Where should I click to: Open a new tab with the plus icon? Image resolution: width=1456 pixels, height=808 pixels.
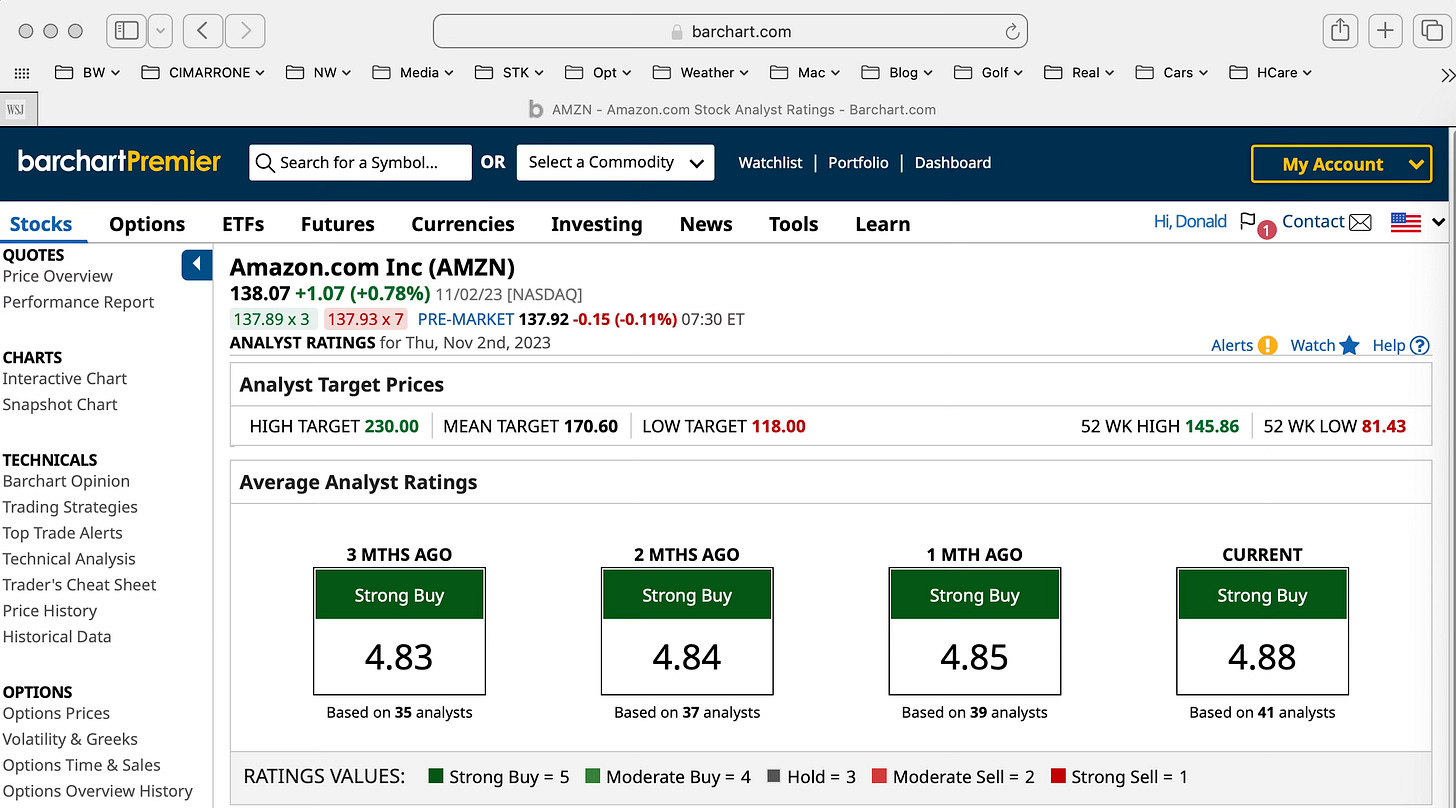tap(1384, 31)
